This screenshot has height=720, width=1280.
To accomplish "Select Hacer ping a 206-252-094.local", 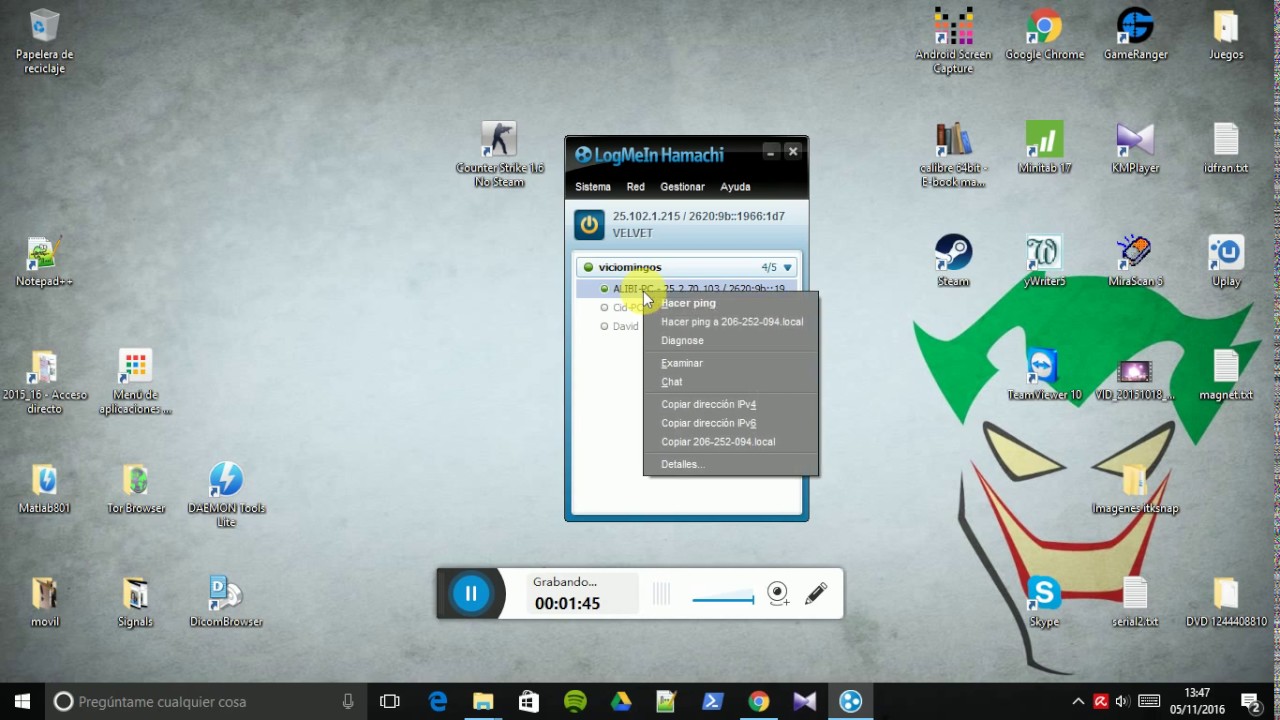I will [x=731, y=322].
